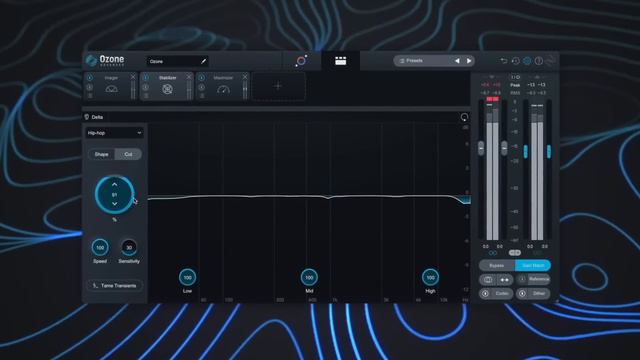Screen dimensions: 640x360
Task: Toggle the Imager module power button
Action: tap(90, 78)
